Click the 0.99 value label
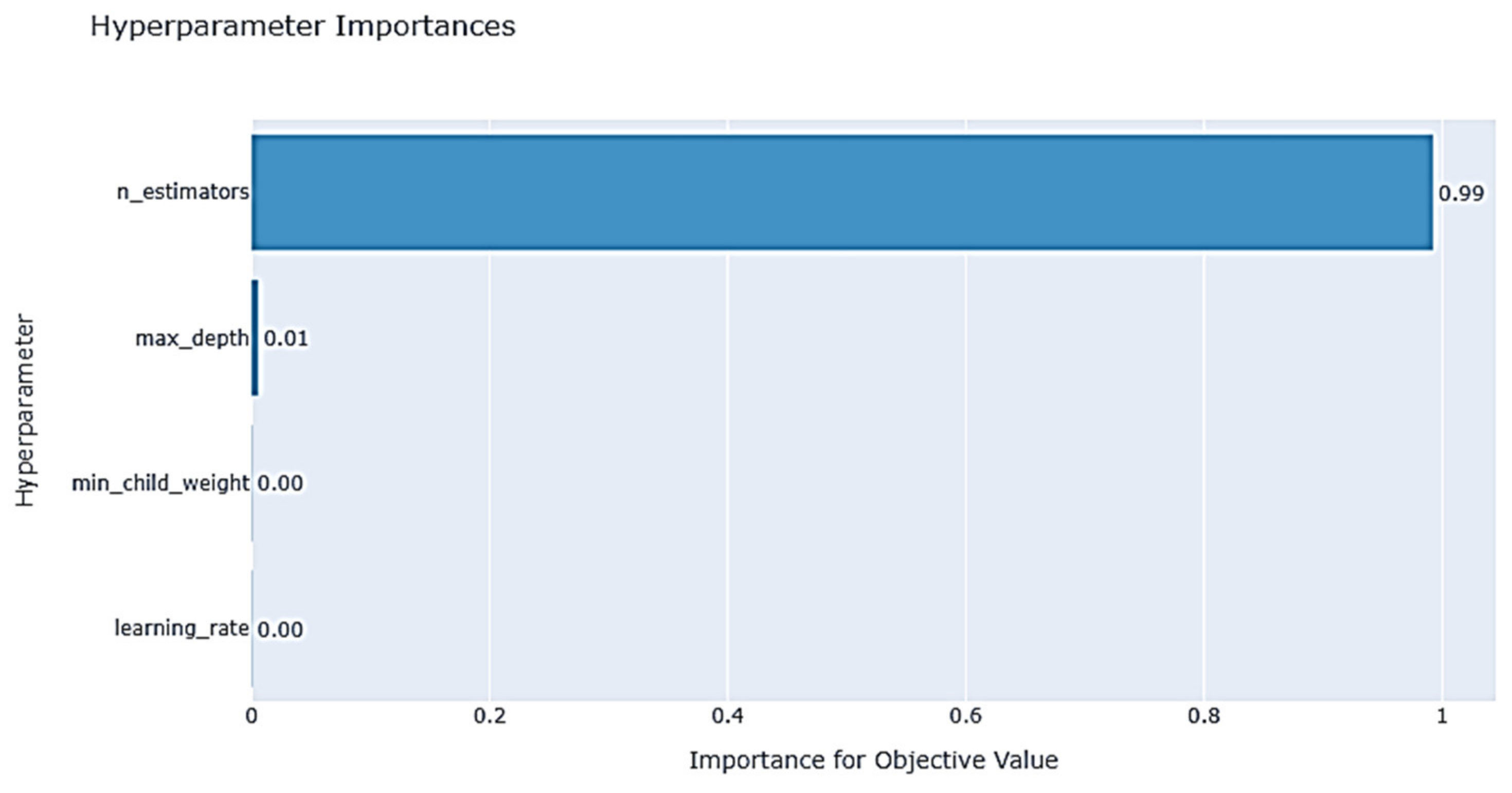Screen dimensions: 1512x793 [x=1461, y=193]
